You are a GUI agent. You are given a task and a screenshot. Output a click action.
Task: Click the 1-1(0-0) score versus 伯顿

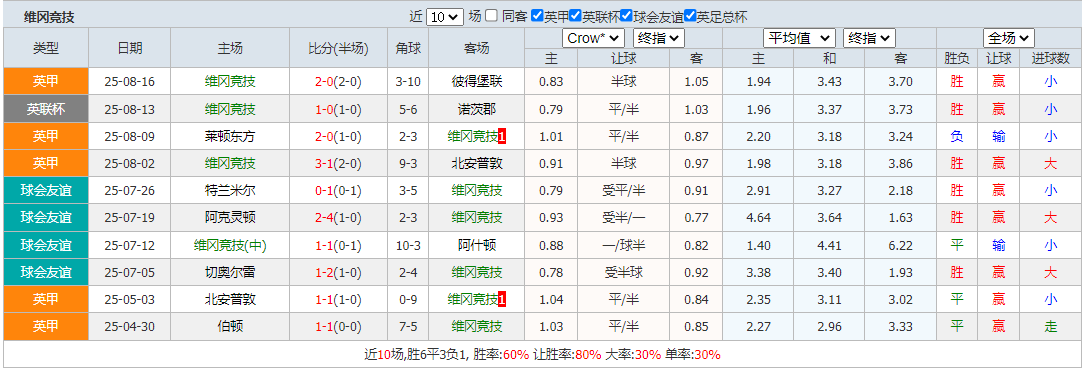[x=338, y=327]
